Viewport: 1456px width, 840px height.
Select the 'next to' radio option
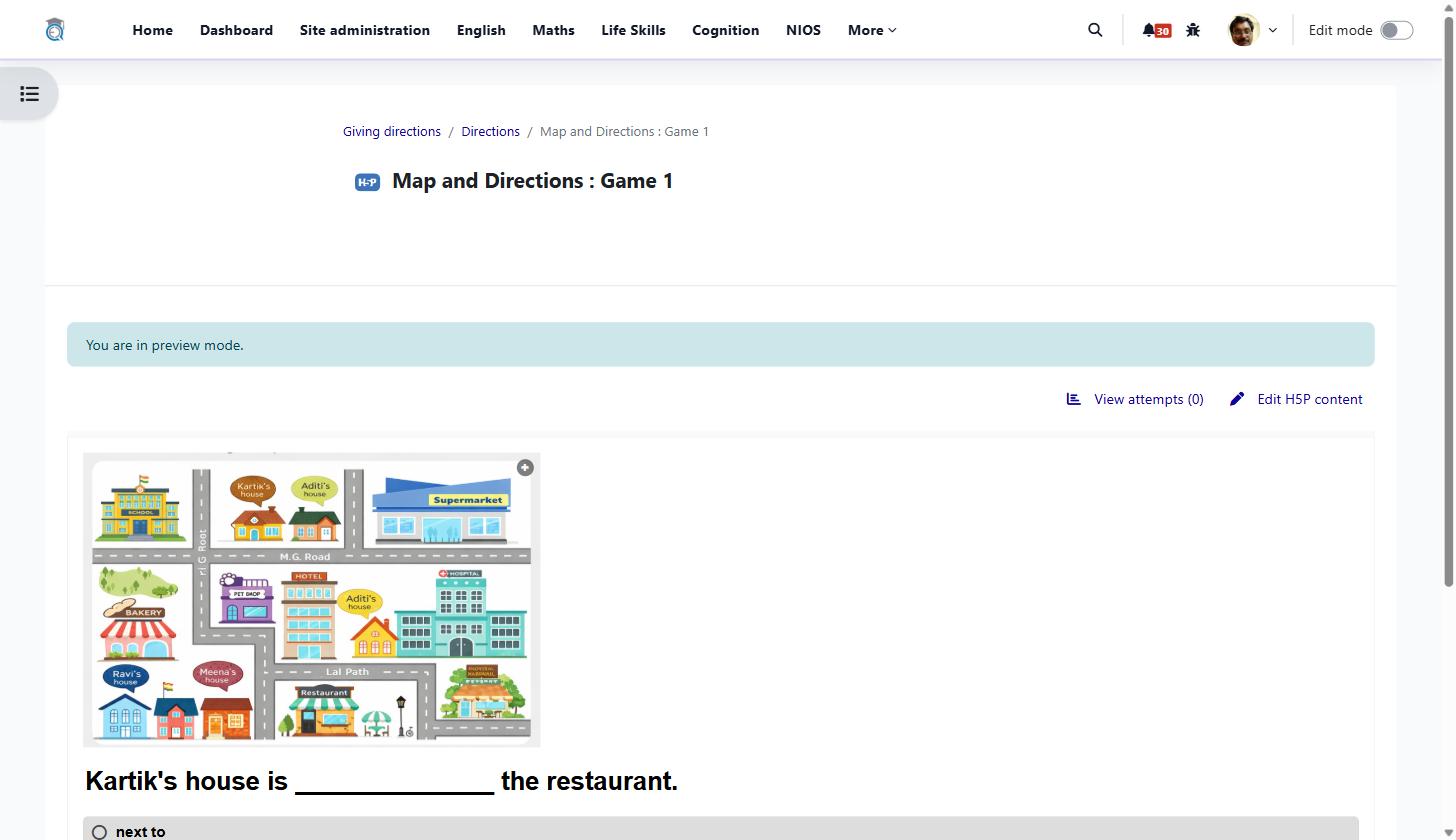click(99, 832)
